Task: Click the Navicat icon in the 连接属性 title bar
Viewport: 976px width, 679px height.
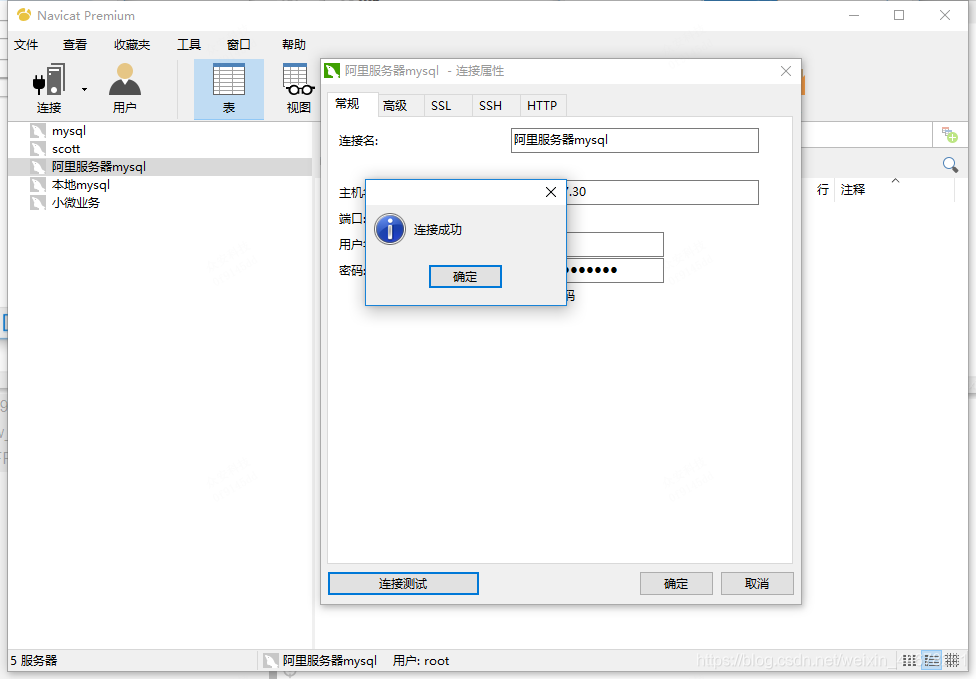Action: [332, 71]
